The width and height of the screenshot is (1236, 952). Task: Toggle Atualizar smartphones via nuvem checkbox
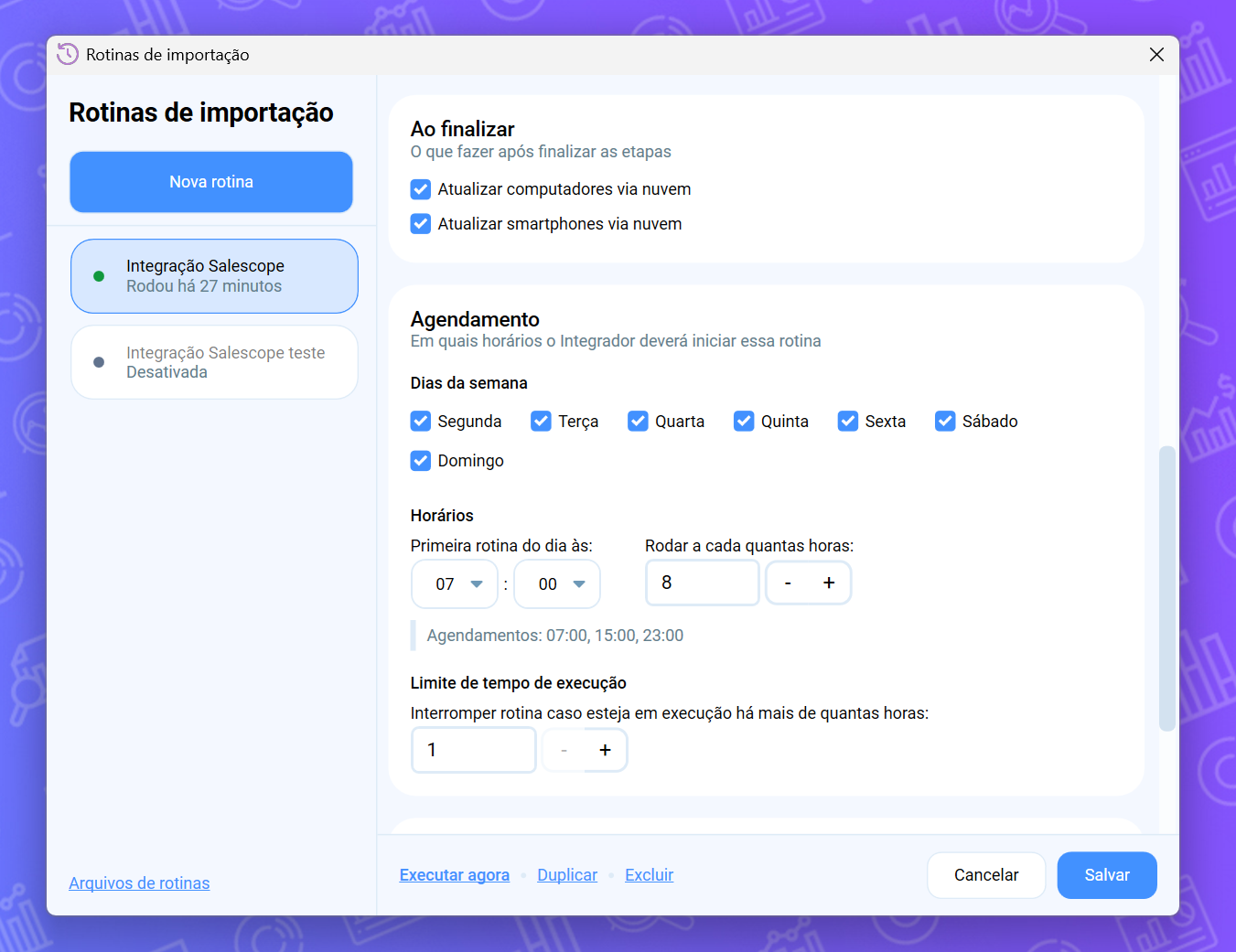pos(421,224)
